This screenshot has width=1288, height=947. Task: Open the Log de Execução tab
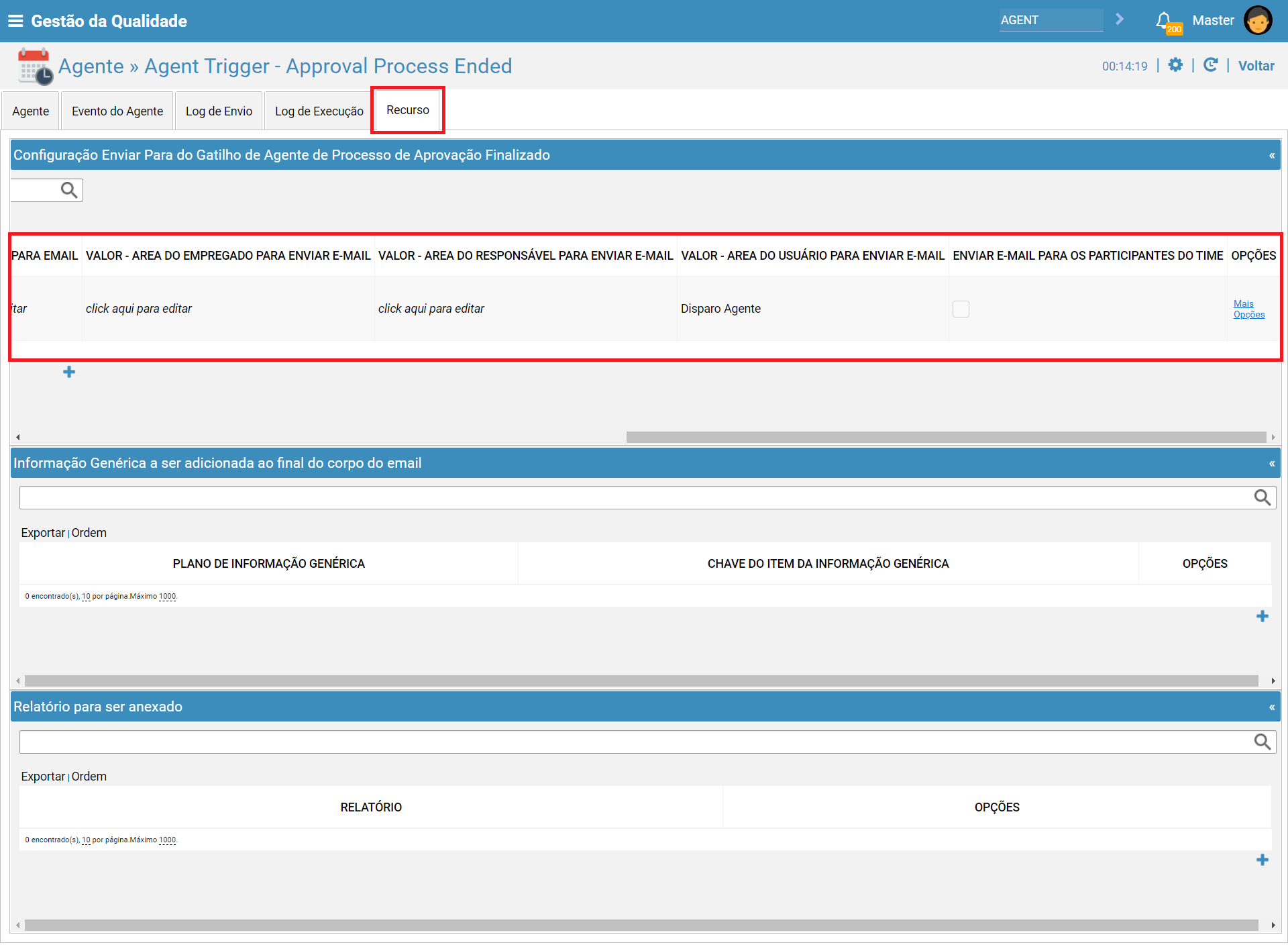pyautogui.click(x=319, y=111)
